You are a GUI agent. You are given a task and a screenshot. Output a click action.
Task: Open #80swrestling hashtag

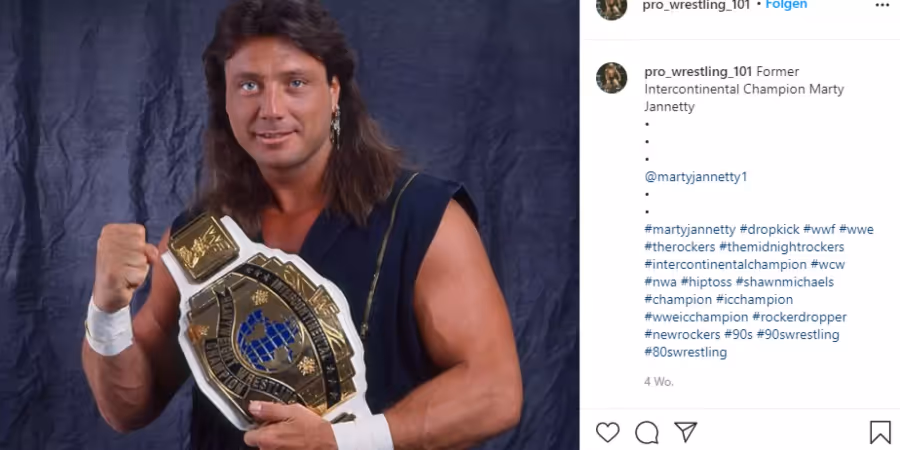coord(685,352)
